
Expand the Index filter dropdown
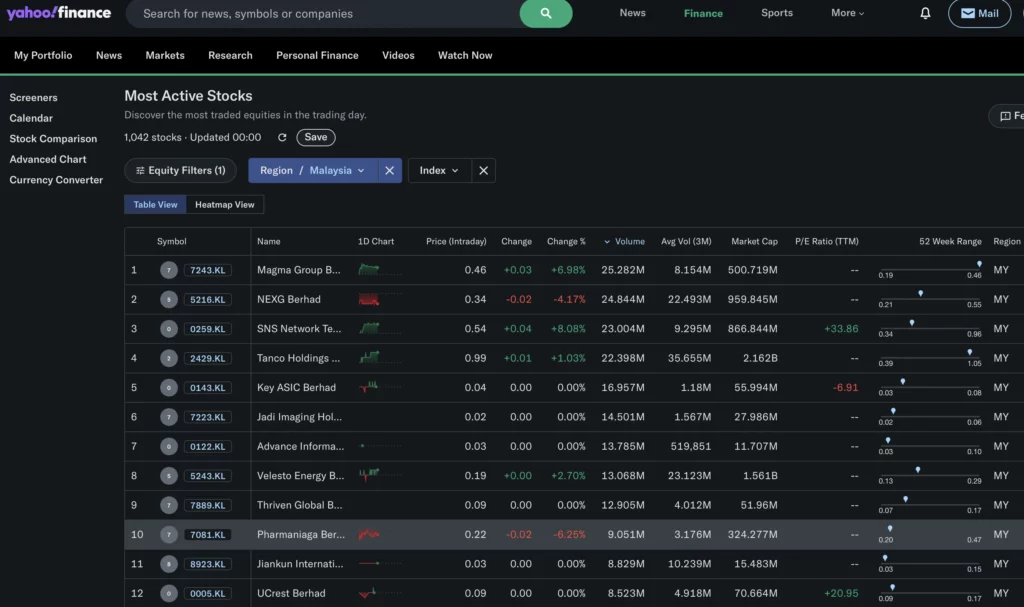pos(439,171)
